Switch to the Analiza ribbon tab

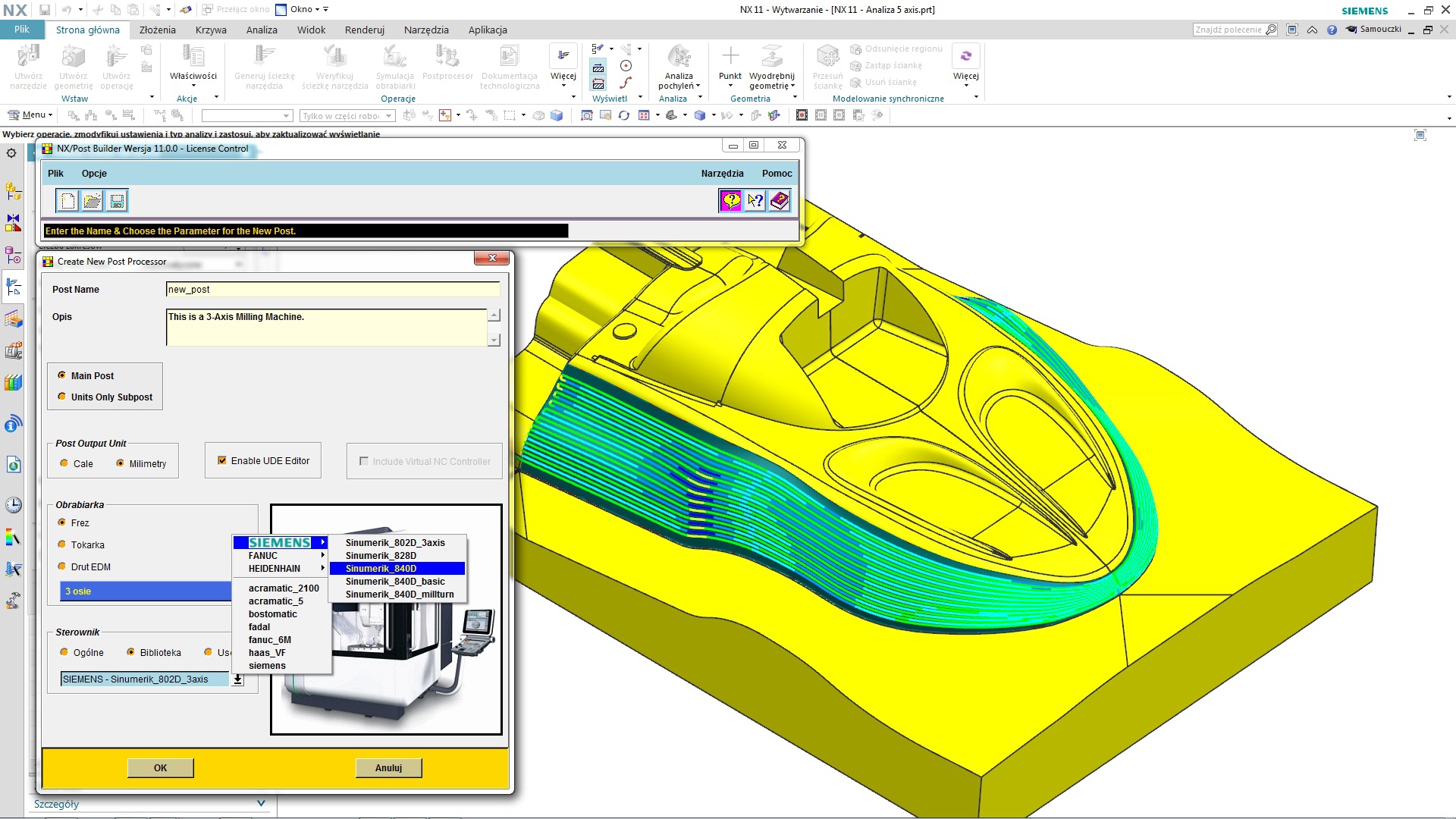pyautogui.click(x=262, y=30)
